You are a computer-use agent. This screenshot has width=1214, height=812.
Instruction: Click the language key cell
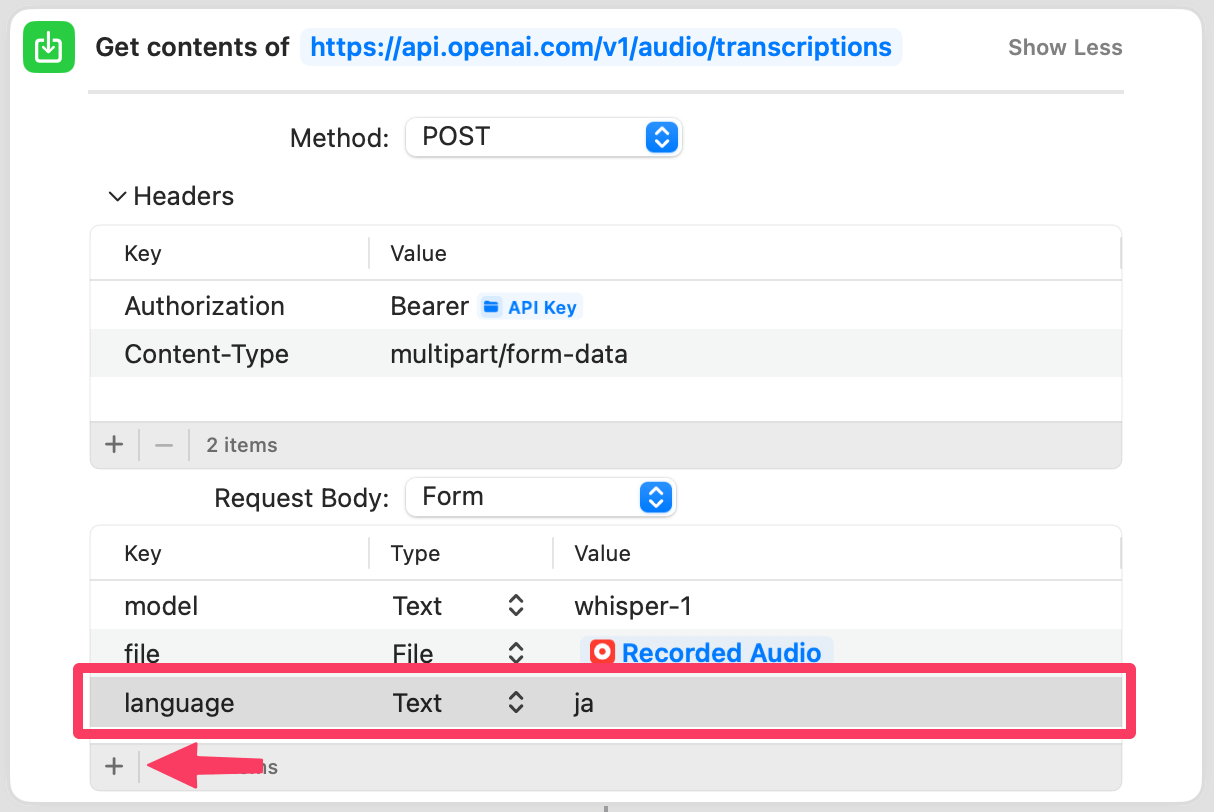click(179, 703)
